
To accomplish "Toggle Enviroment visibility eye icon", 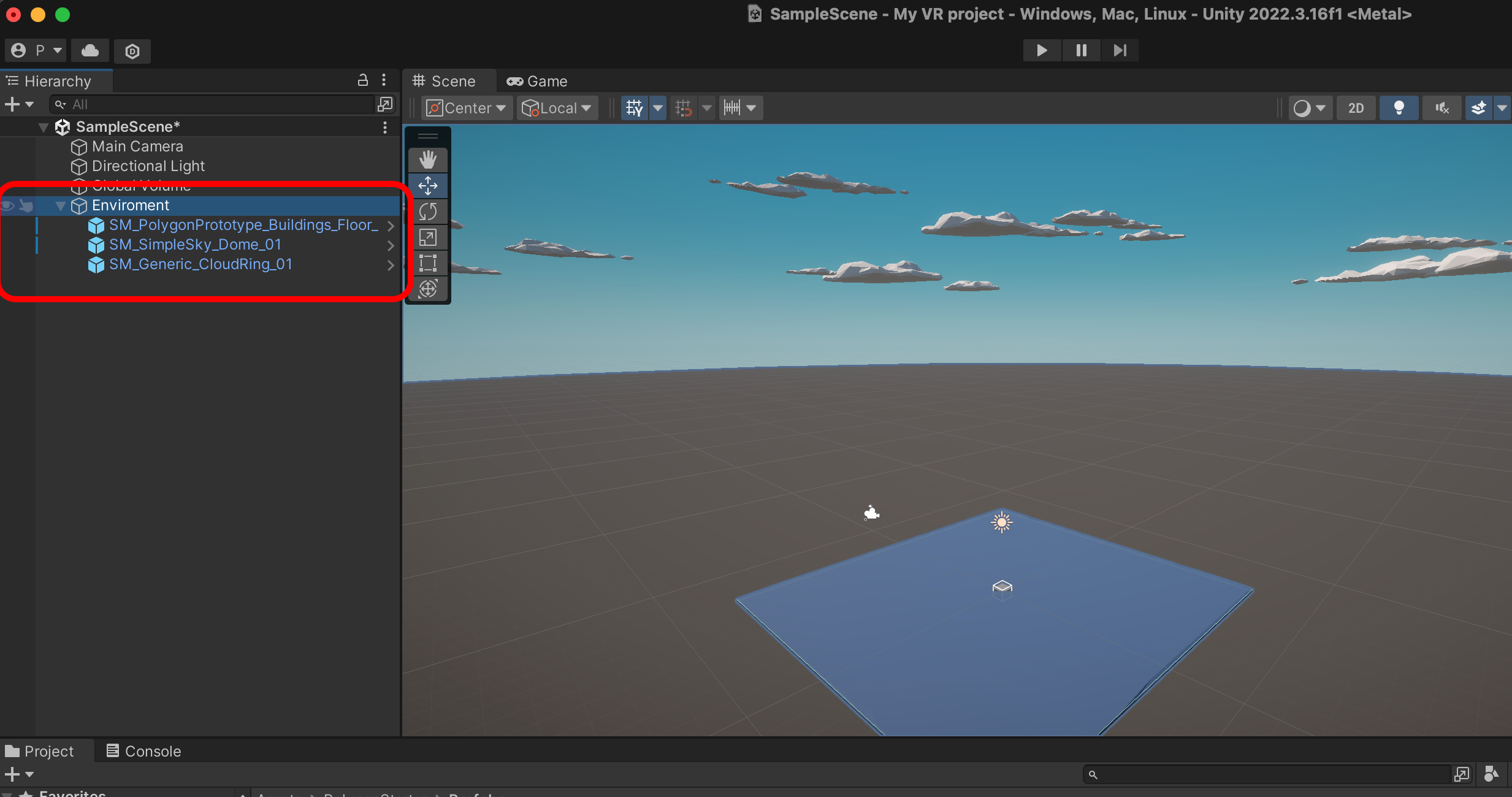I will click(8, 205).
